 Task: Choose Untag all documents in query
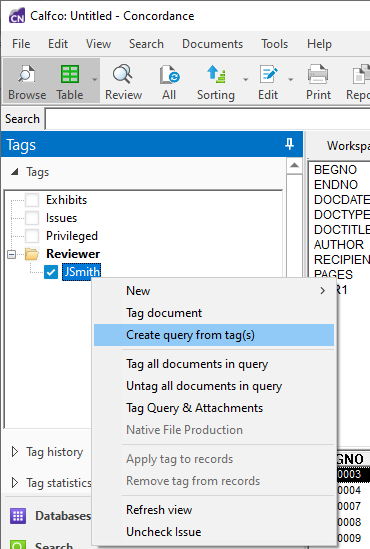pos(214,386)
